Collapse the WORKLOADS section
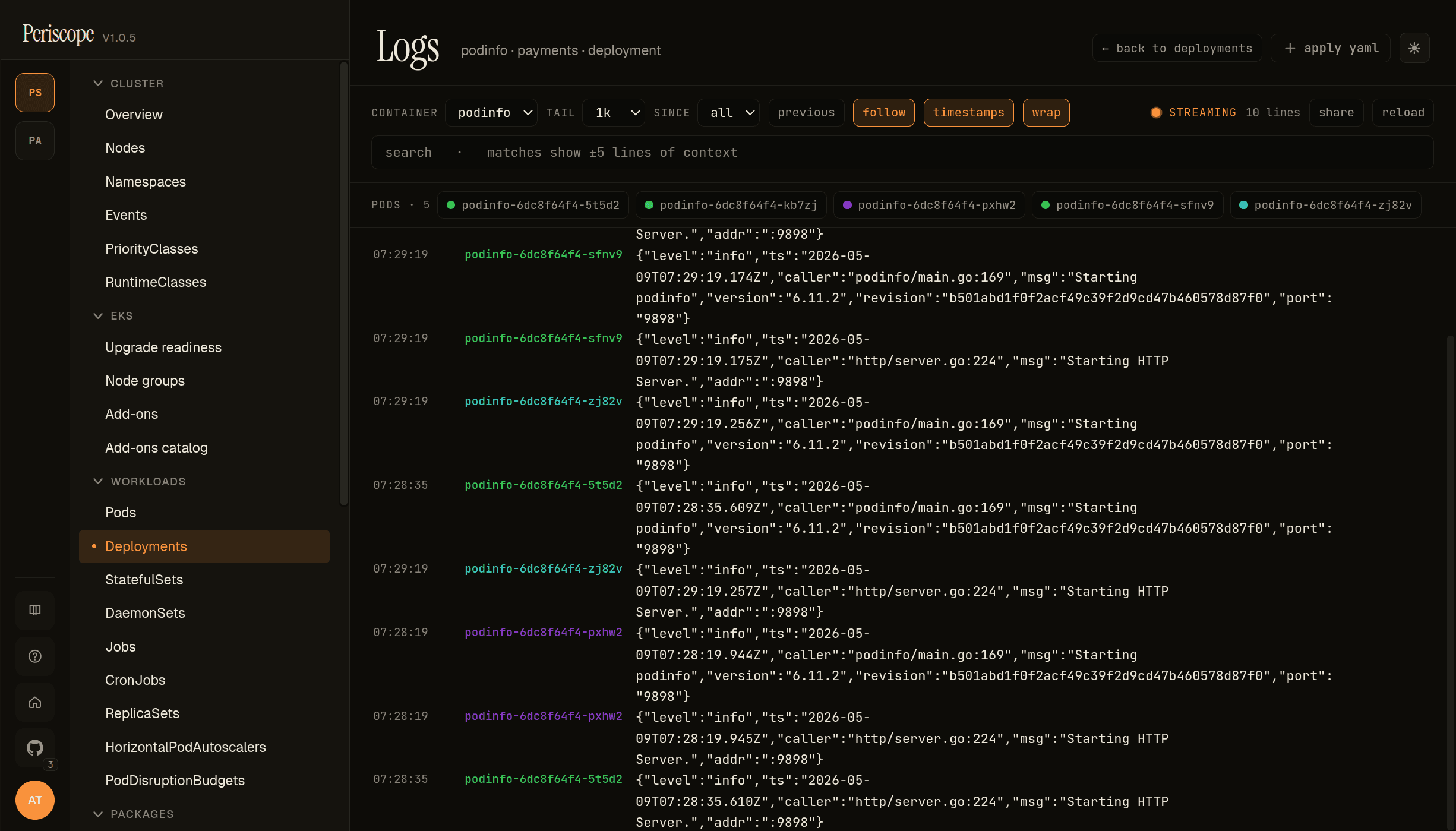This screenshot has width=1456, height=831. pyautogui.click(x=140, y=482)
